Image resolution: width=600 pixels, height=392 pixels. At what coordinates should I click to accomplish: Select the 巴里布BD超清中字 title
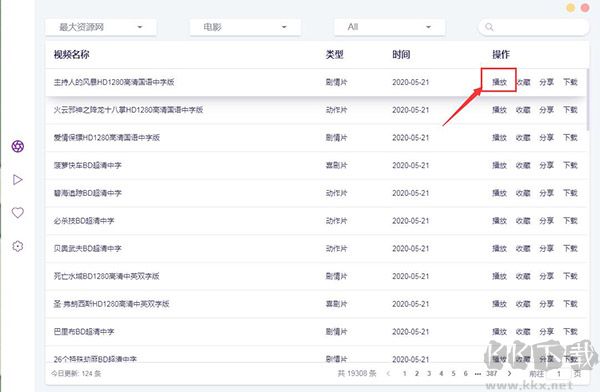[84, 332]
